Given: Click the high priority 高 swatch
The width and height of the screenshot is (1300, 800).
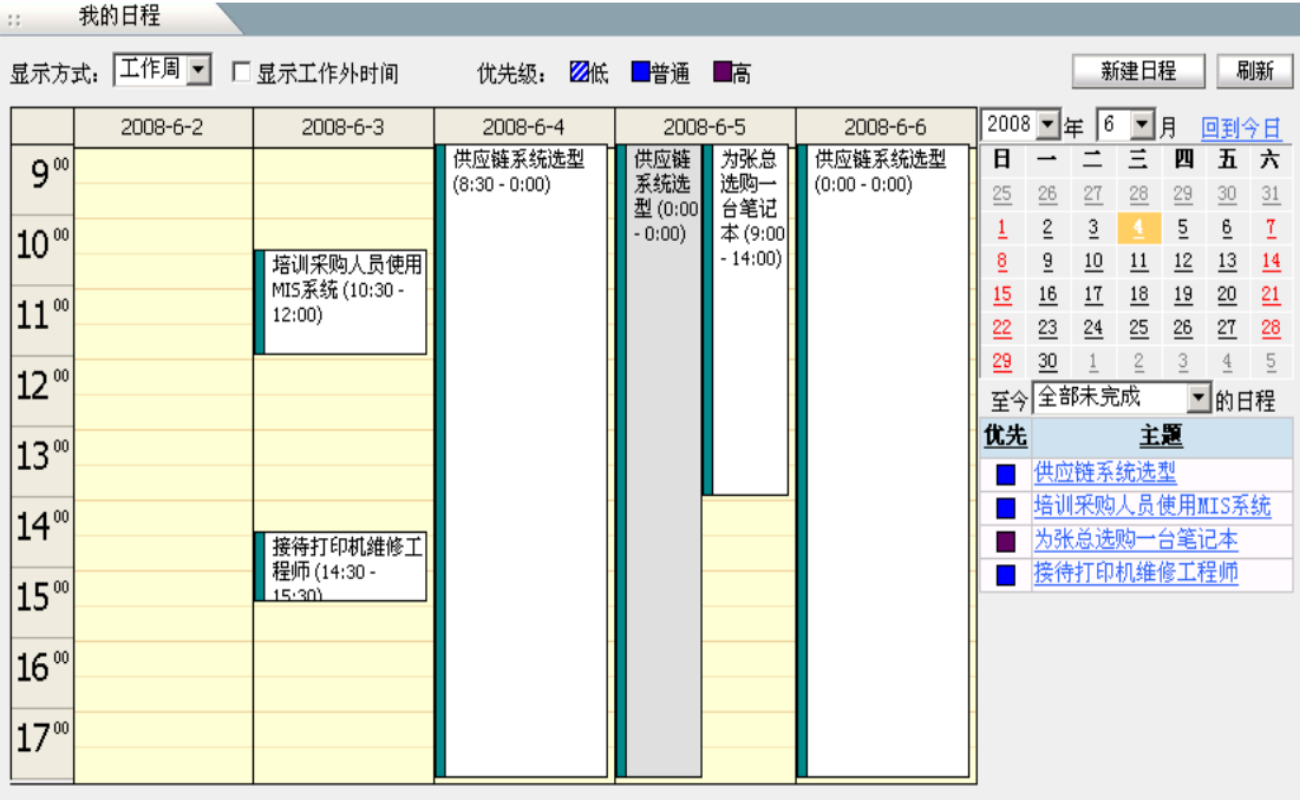Looking at the screenshot, I should click(722, 72).
